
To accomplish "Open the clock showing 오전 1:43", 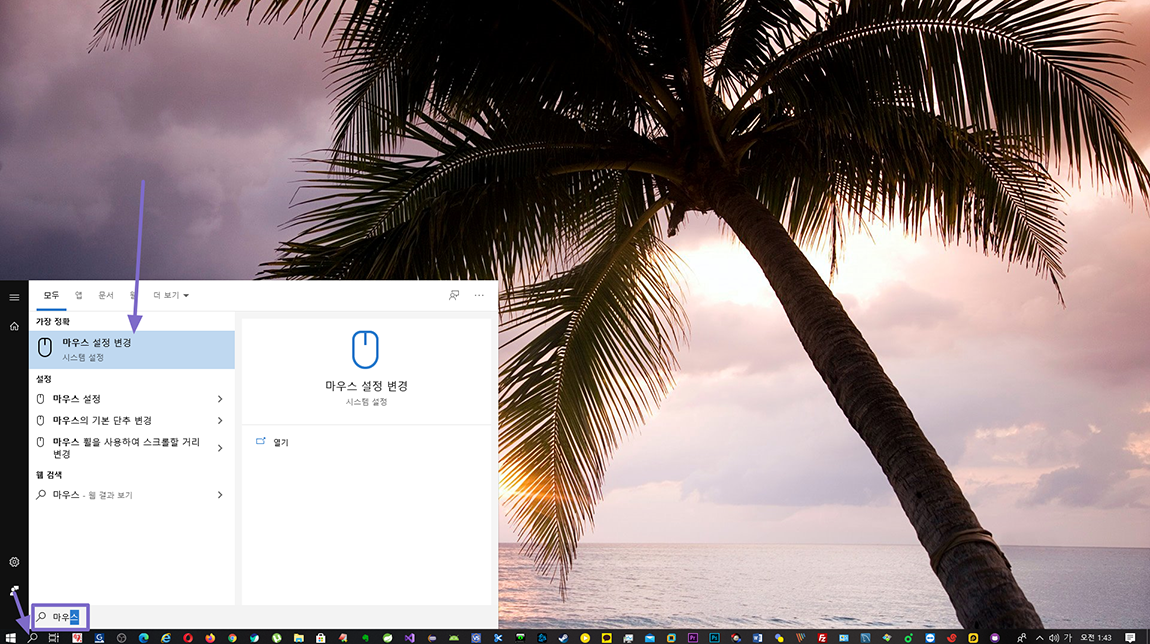I will pos(1096,637).
